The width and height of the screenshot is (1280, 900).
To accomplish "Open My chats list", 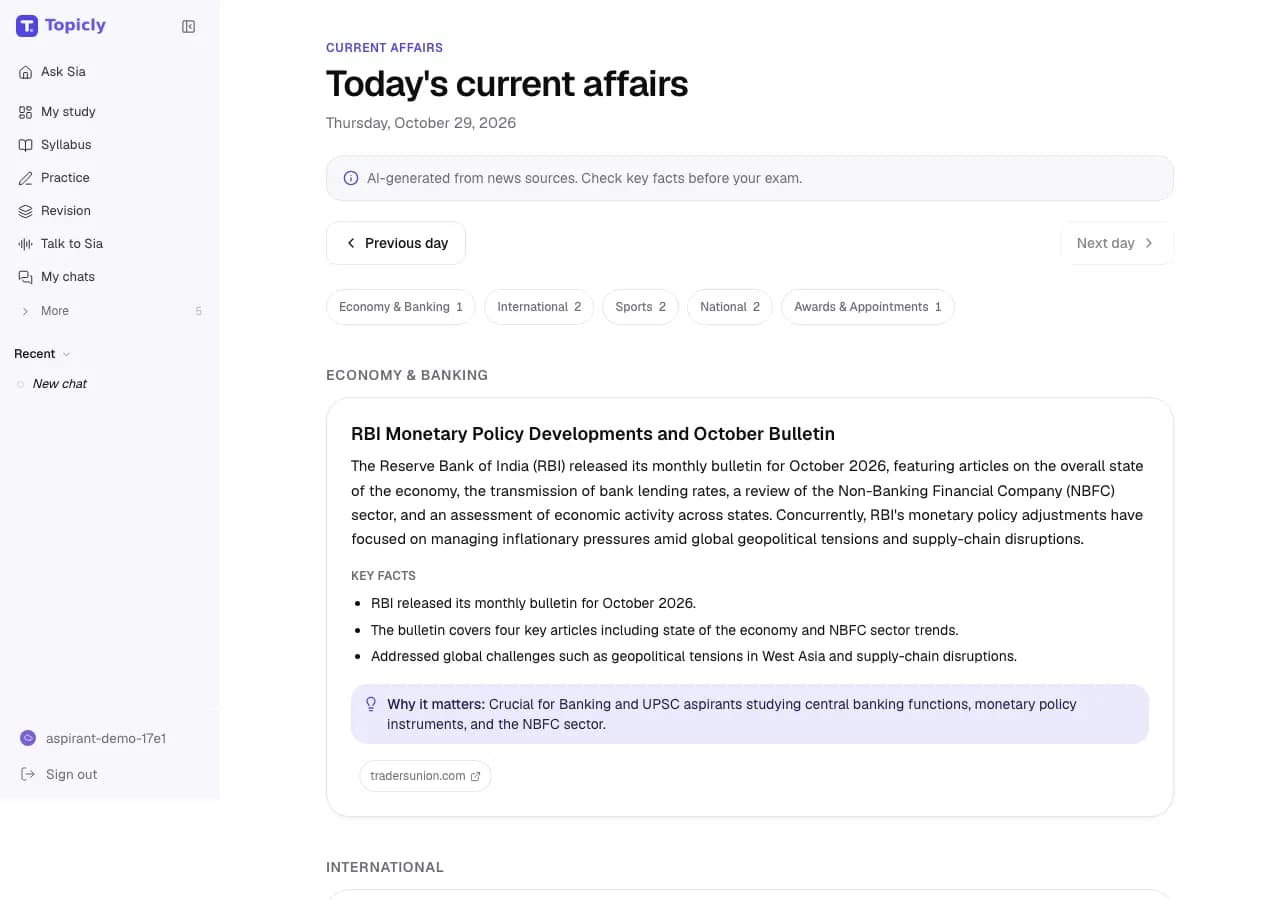I will tap(109, 277).
